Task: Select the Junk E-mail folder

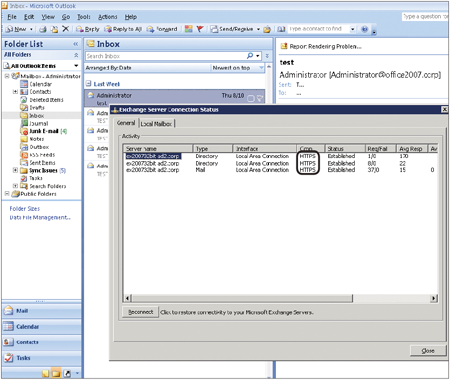Action: coord(43,131)
